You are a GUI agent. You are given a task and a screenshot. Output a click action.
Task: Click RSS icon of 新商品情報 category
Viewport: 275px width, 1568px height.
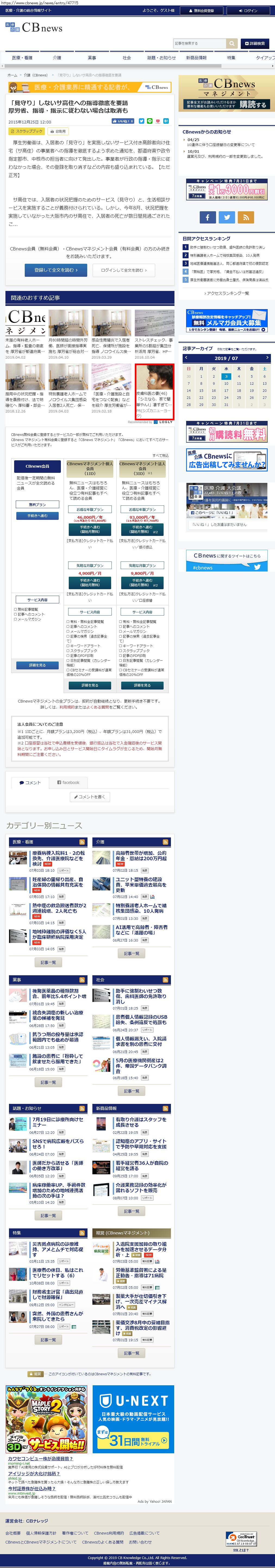click(x=165, y=1109)
